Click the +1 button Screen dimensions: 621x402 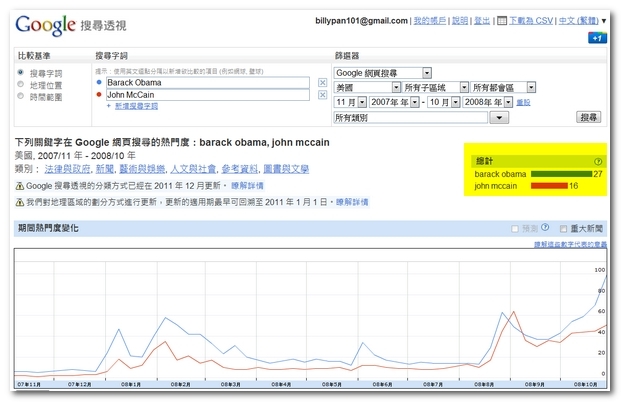pos(597,38)
